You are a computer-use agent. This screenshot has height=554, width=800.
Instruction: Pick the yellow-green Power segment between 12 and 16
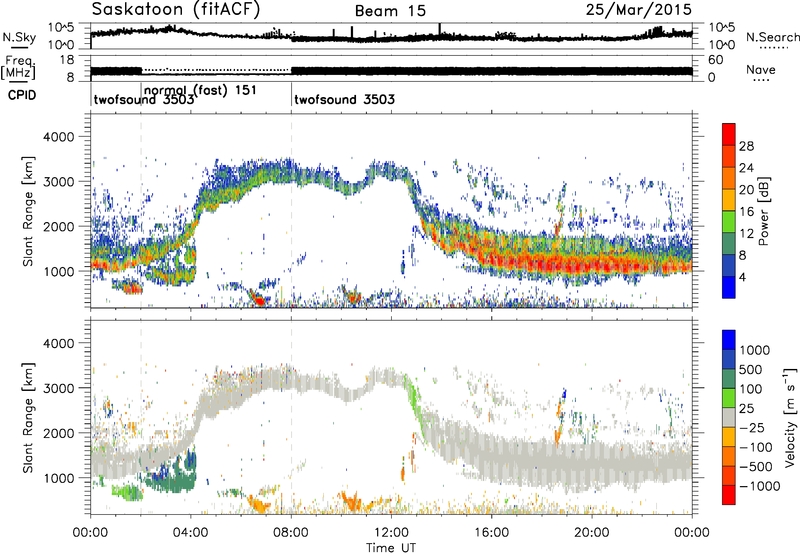point(729,221)
